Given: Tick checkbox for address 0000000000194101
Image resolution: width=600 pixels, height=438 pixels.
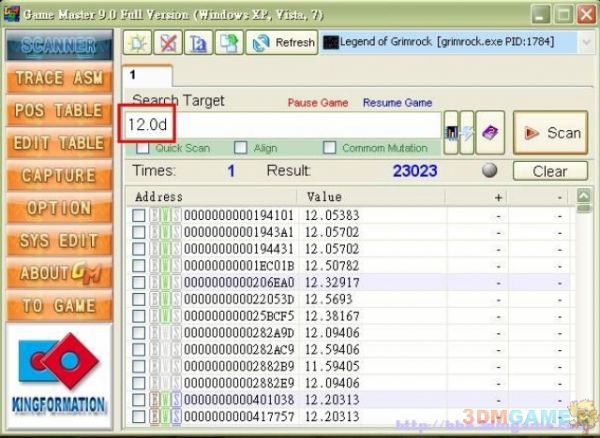Looking at the screenshot, I should (139, 215).
